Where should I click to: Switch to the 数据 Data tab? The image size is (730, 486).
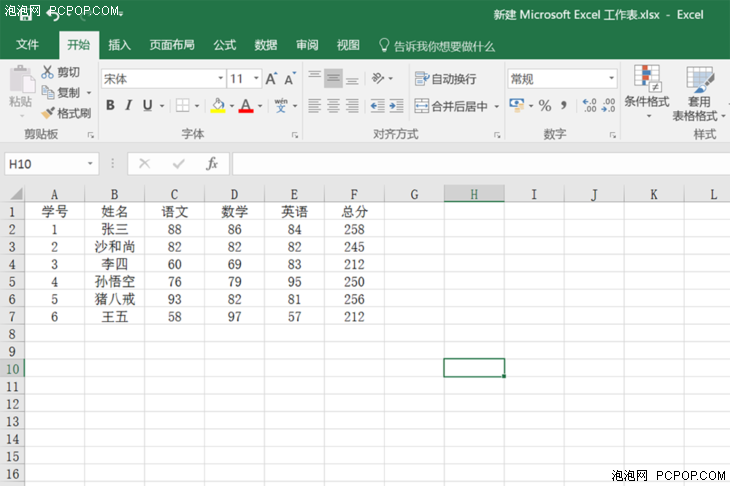coord(266,45)
